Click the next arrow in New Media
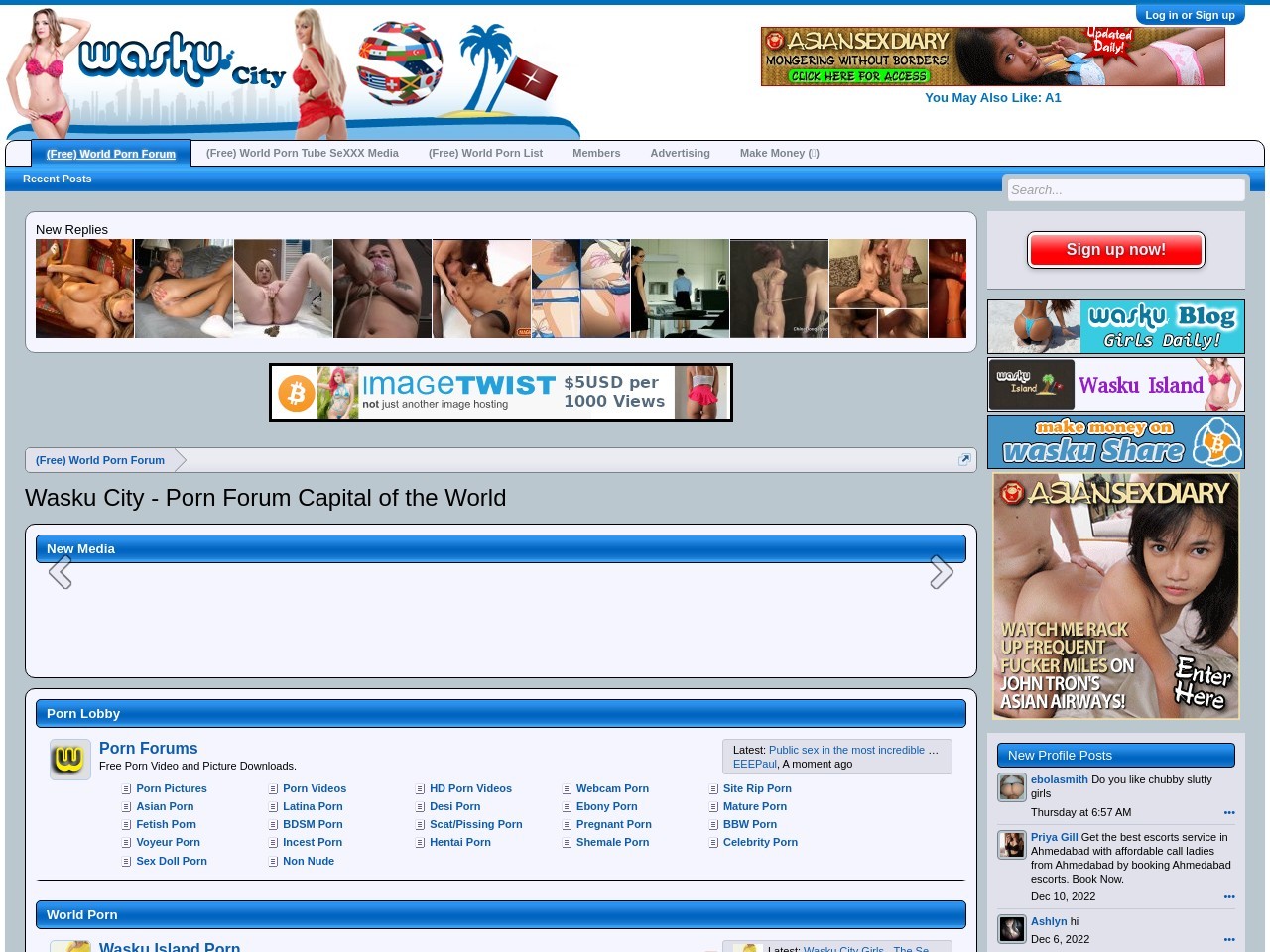Viewport: 1270px width, 952px height. pos(941,572)
